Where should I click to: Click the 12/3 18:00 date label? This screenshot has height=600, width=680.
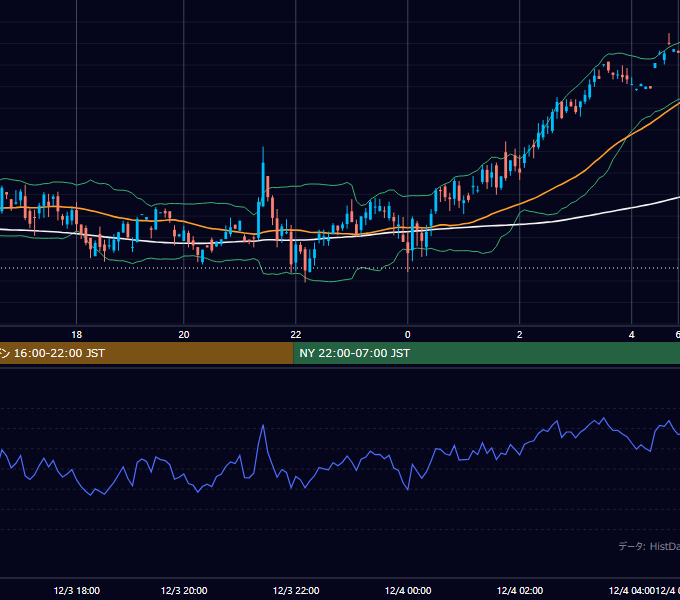77,590
